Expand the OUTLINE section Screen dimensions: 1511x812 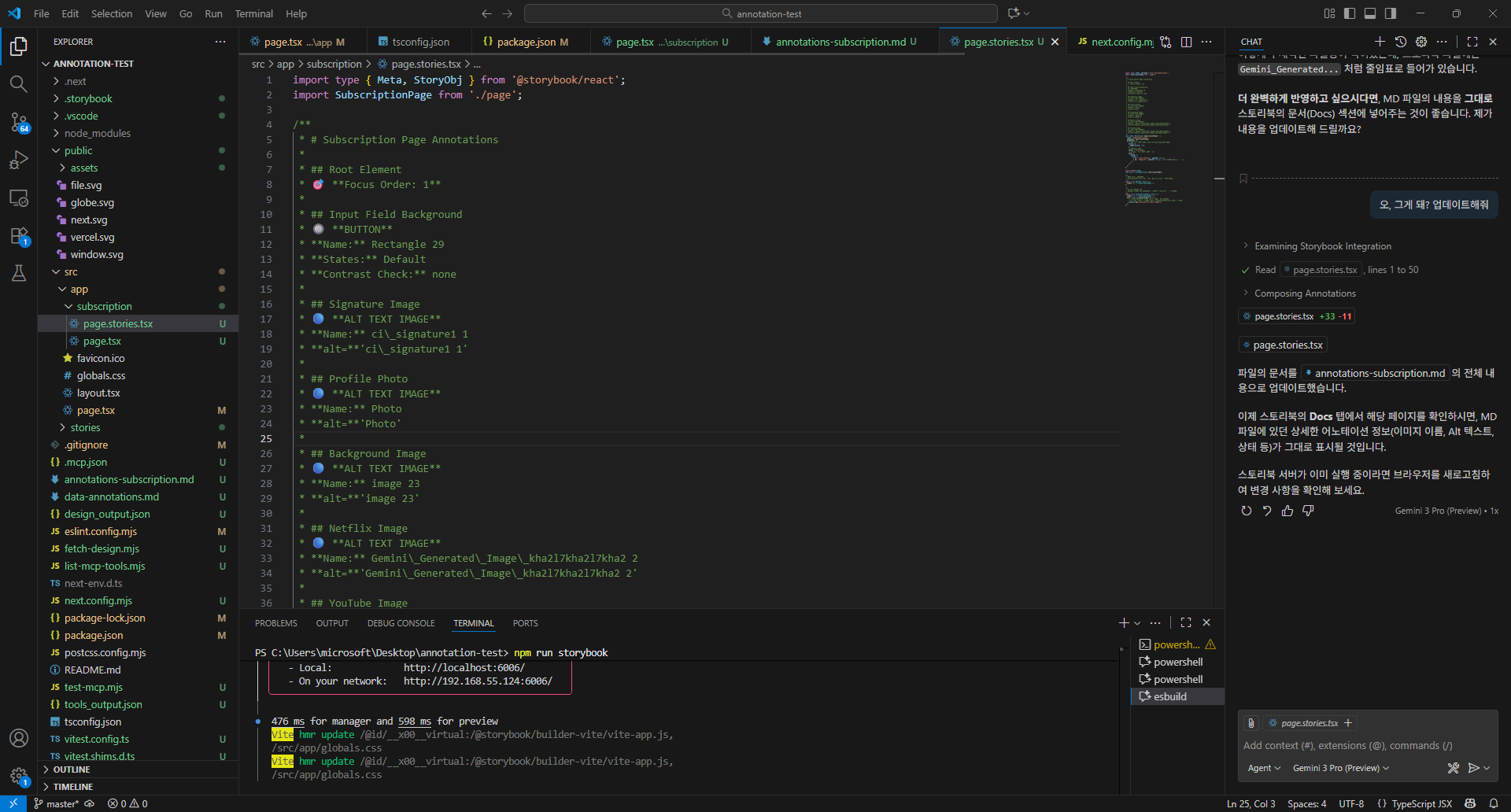point(72,770)
